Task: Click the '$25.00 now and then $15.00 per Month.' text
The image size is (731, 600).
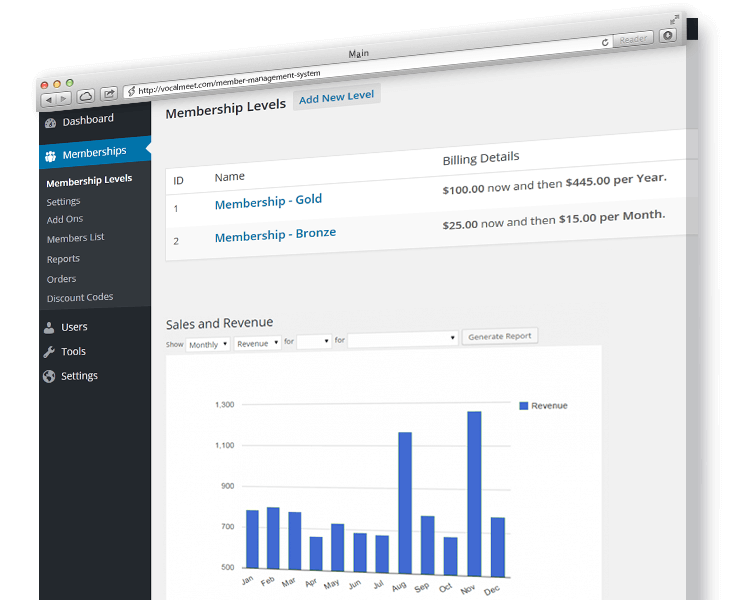Action: click(554, 219)
